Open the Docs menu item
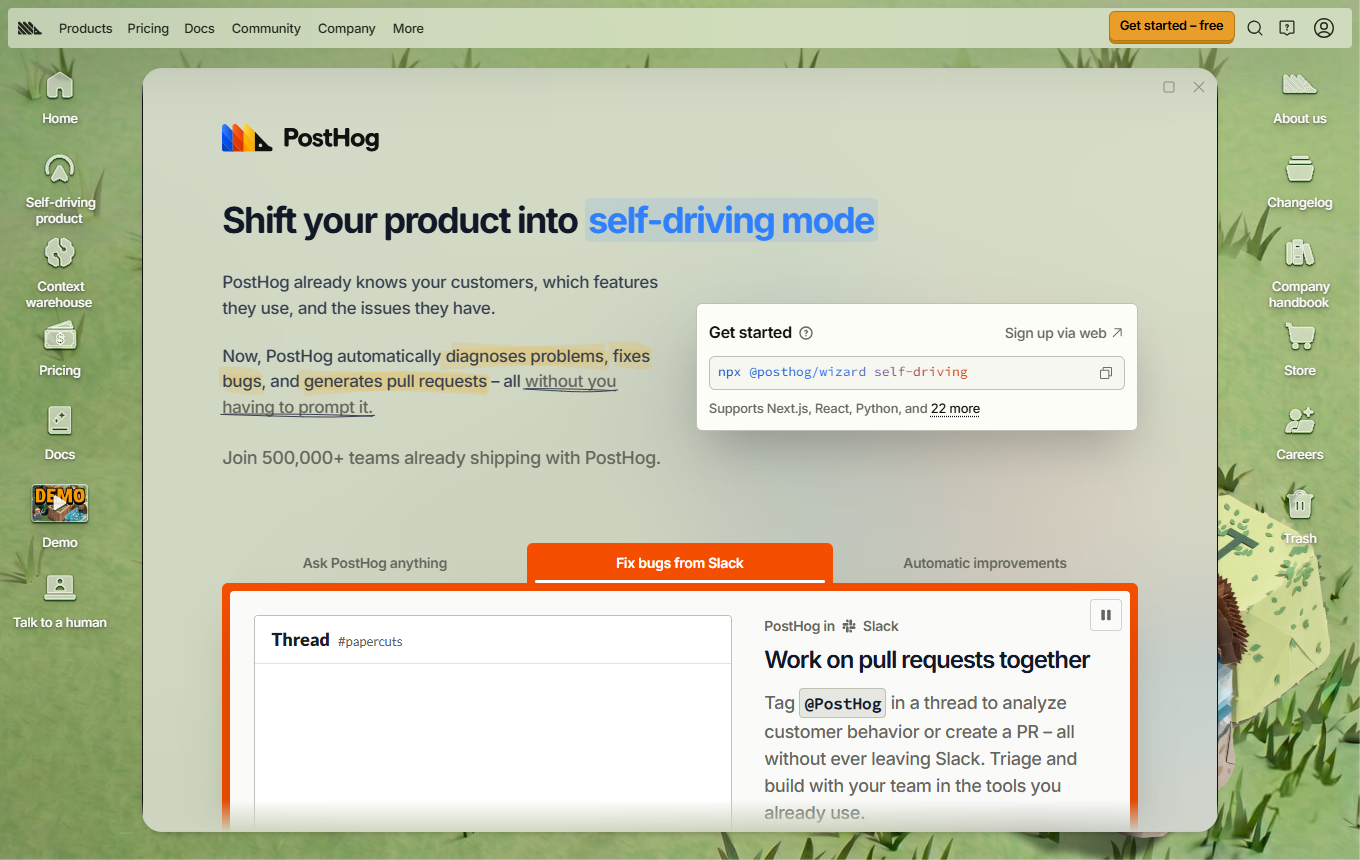The height and width of the screenshot is (860, 1360). tap(200, 28)
